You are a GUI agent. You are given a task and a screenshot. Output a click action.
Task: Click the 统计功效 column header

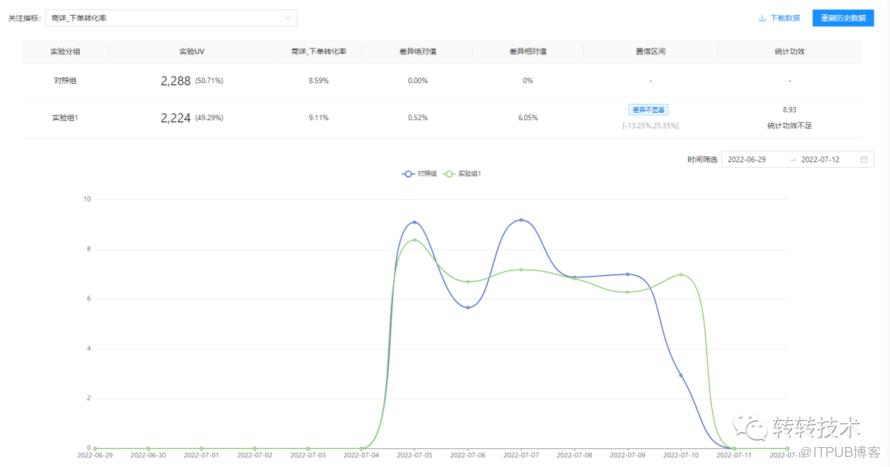click(790, 52)
